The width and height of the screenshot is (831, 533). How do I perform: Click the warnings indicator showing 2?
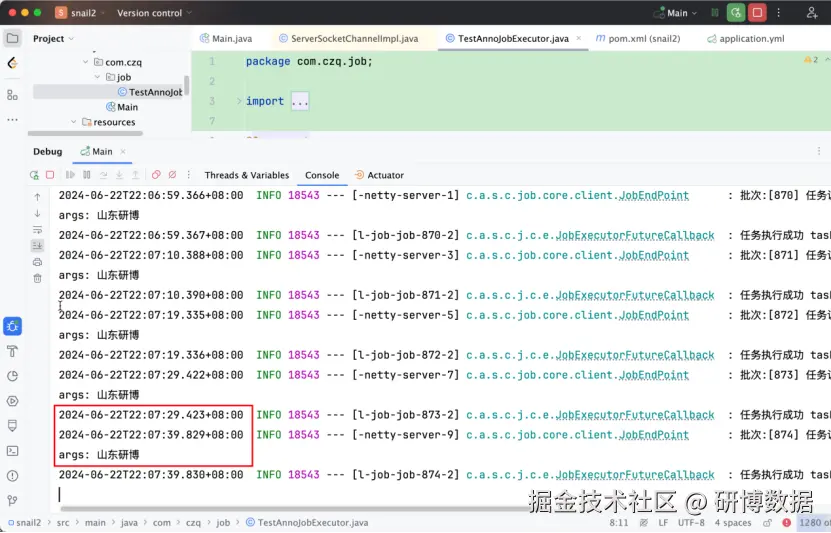point(811,60)
